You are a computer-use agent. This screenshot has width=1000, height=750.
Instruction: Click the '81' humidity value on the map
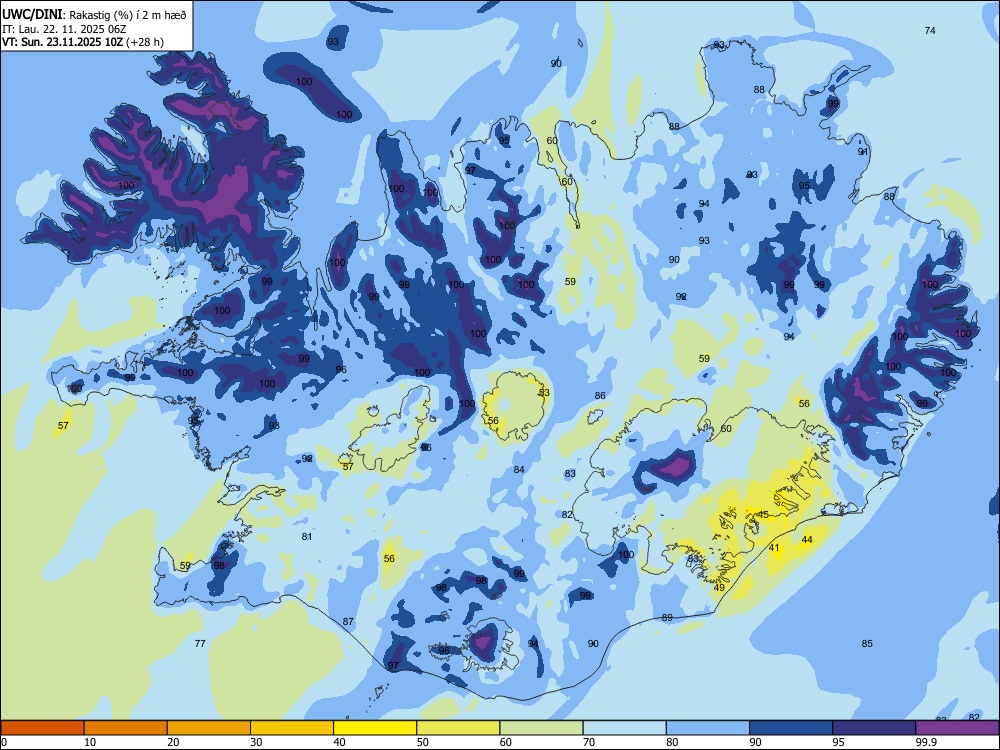pyautogui.click(x=307, y=536)
